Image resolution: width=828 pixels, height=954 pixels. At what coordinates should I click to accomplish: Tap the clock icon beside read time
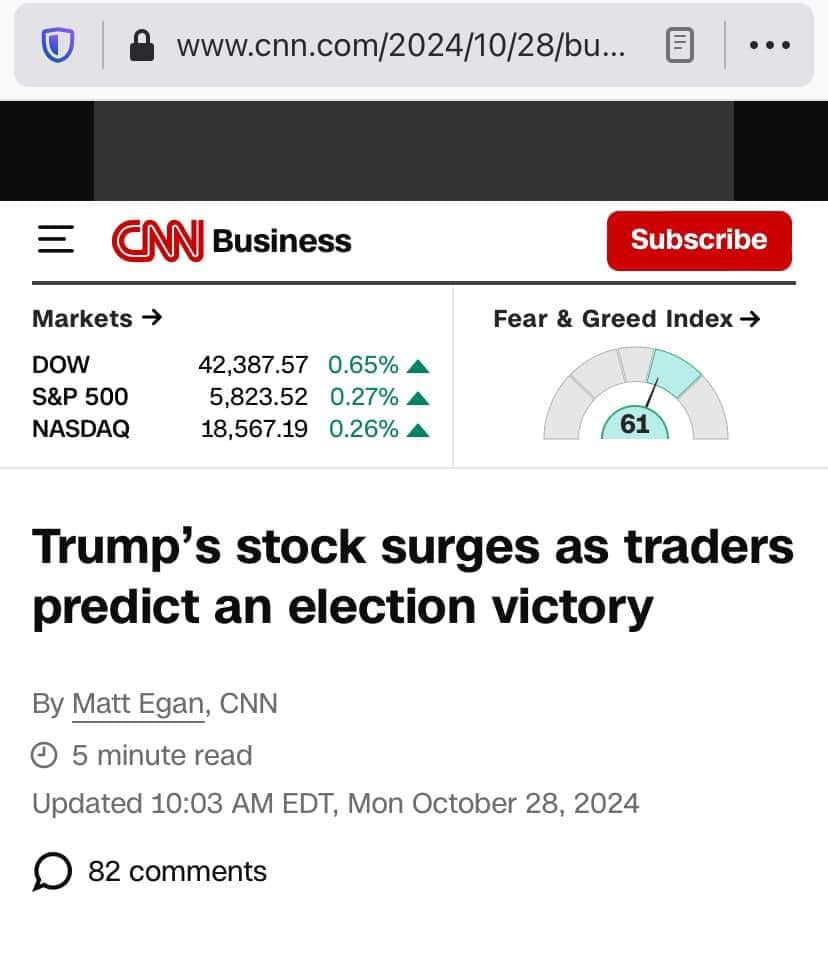coord(45,755)
